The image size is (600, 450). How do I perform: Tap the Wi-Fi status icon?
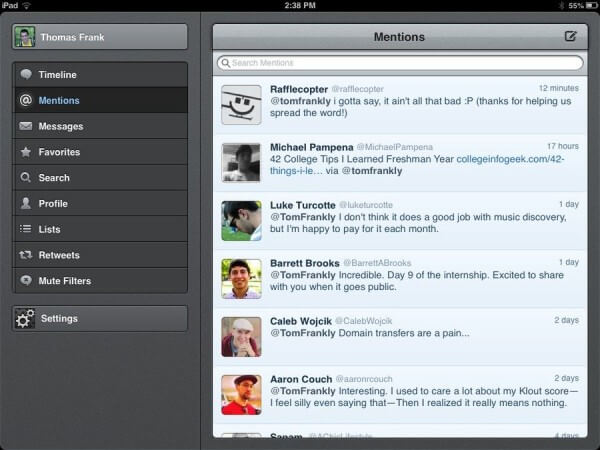pyautogui.click(x=26, y=5)
